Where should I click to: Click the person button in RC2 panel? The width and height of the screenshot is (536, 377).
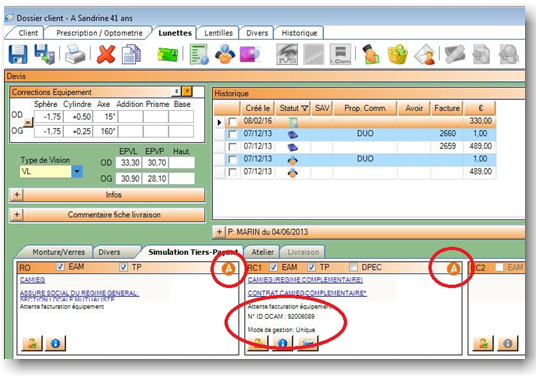[x=483, y=343]
